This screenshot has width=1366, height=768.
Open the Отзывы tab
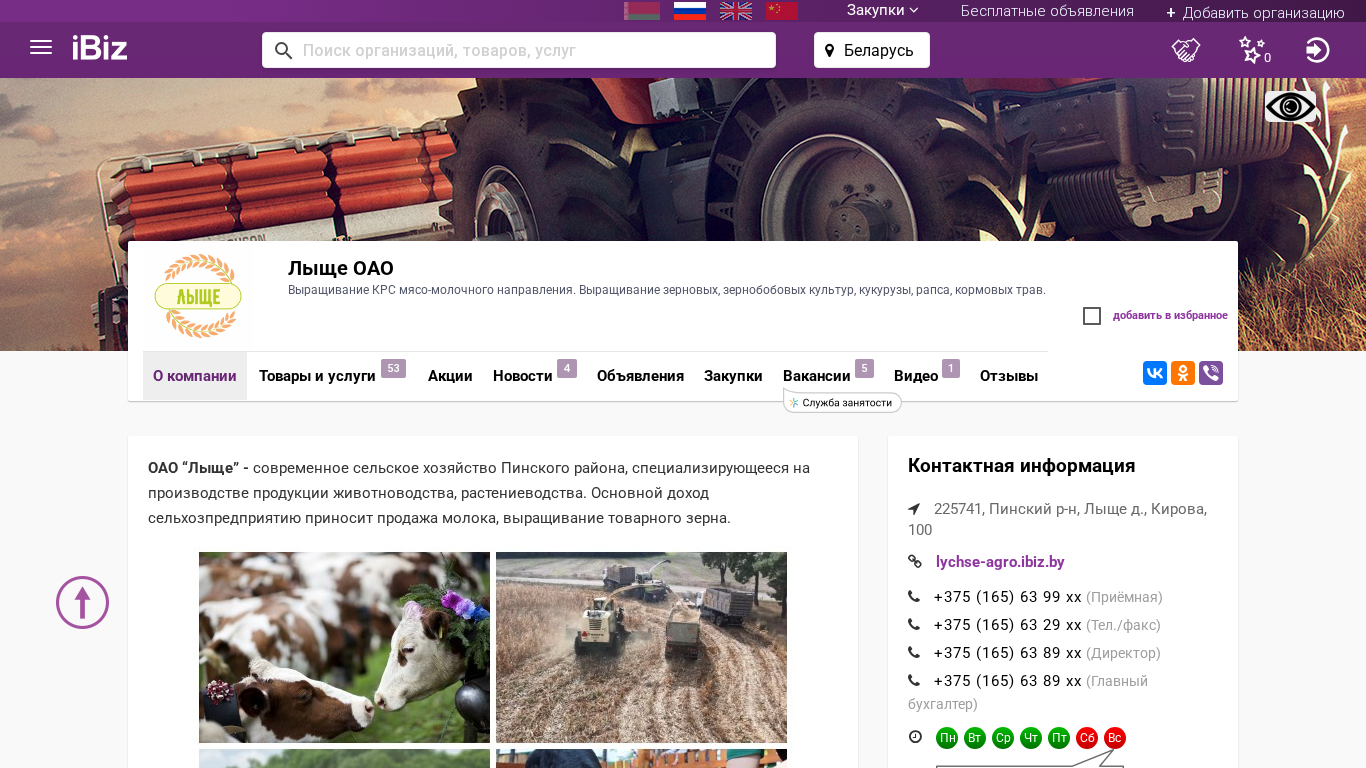pos(1009,376)
